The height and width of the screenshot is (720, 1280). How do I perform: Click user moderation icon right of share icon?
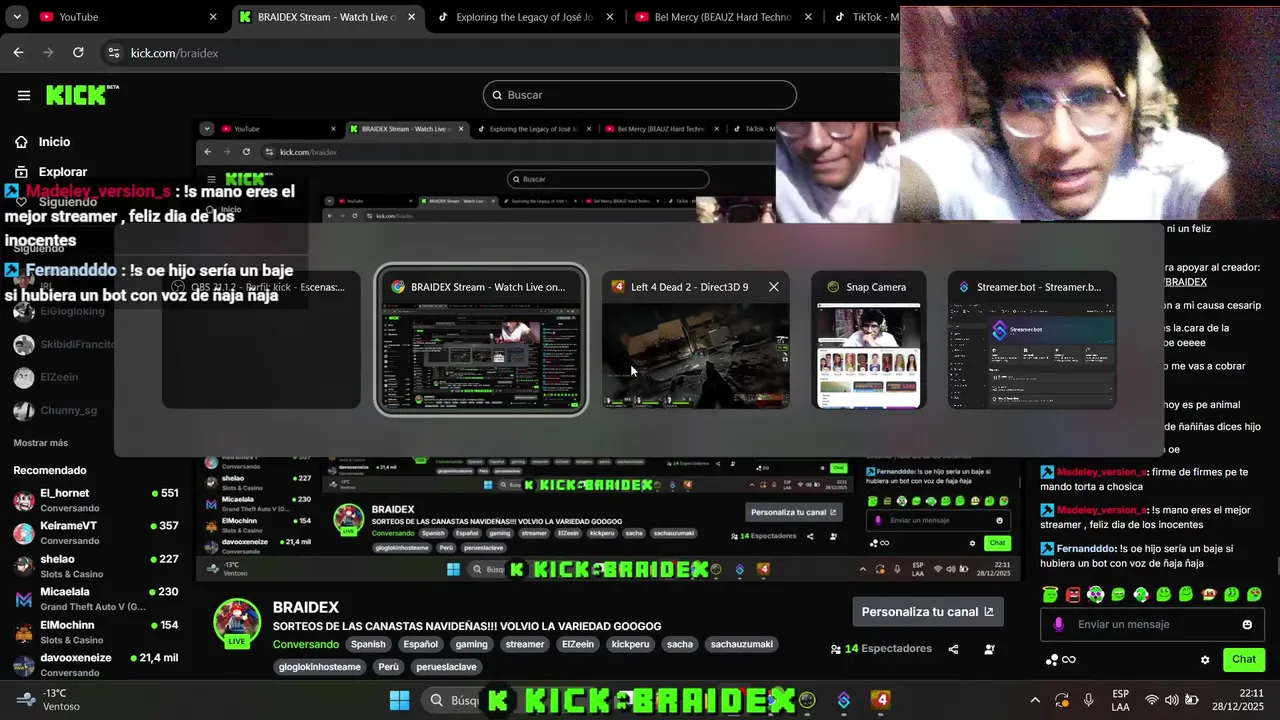(989, 649)
